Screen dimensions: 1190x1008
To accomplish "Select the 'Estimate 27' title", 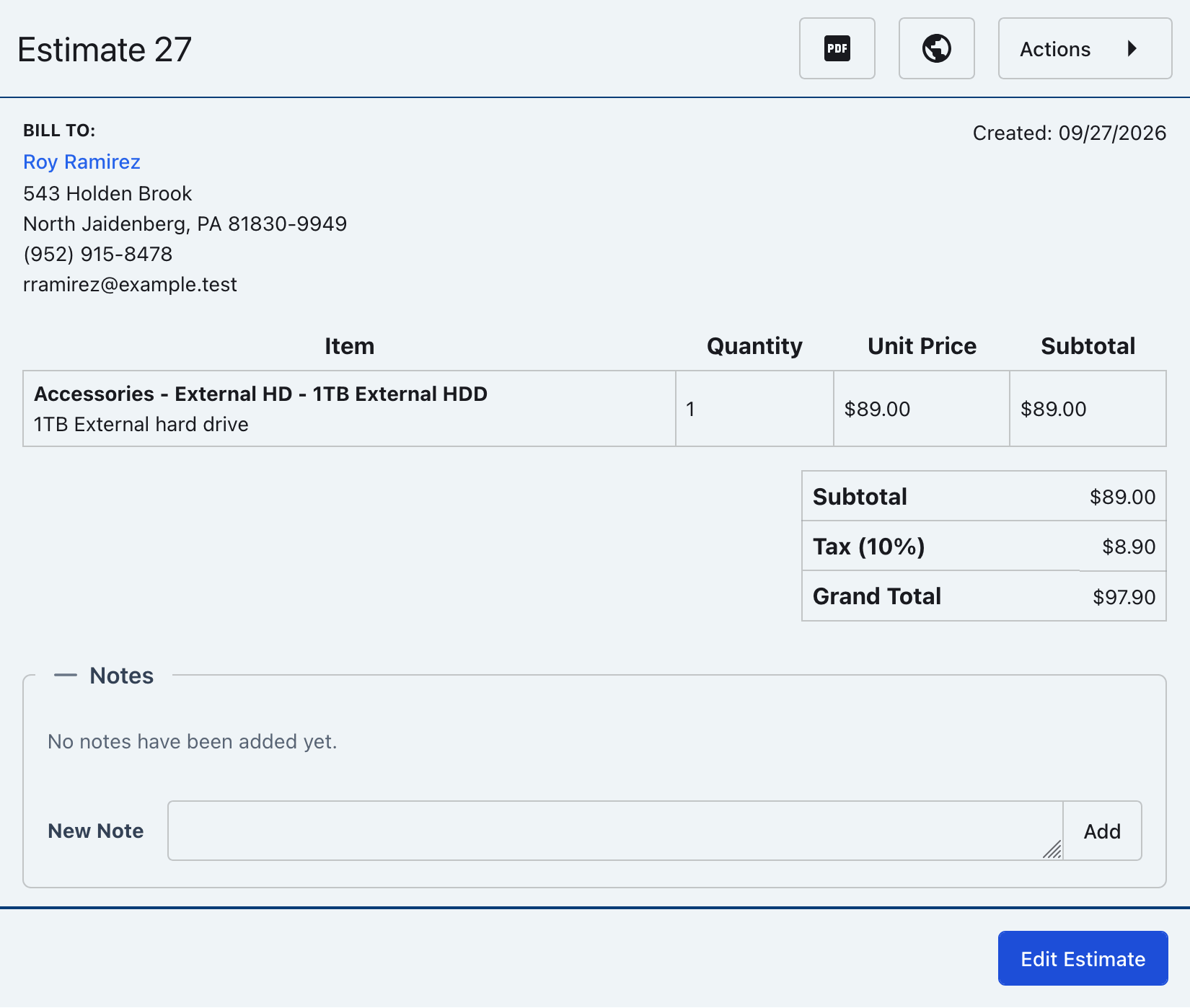I will pos(105,50).
